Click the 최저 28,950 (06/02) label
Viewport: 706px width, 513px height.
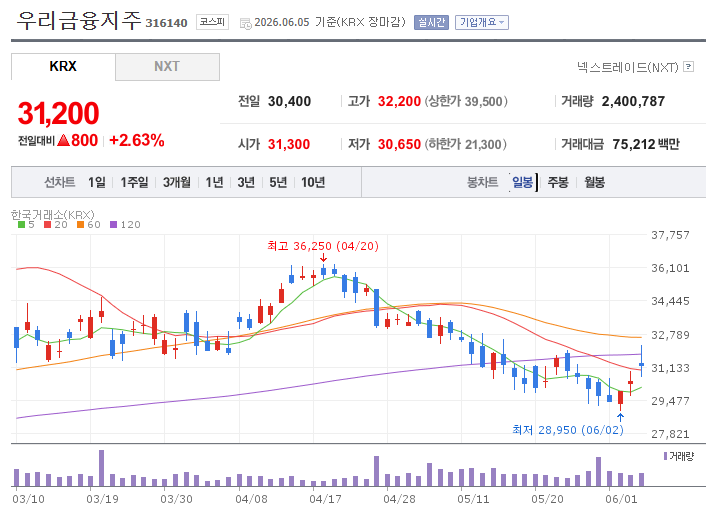[568, 430]
